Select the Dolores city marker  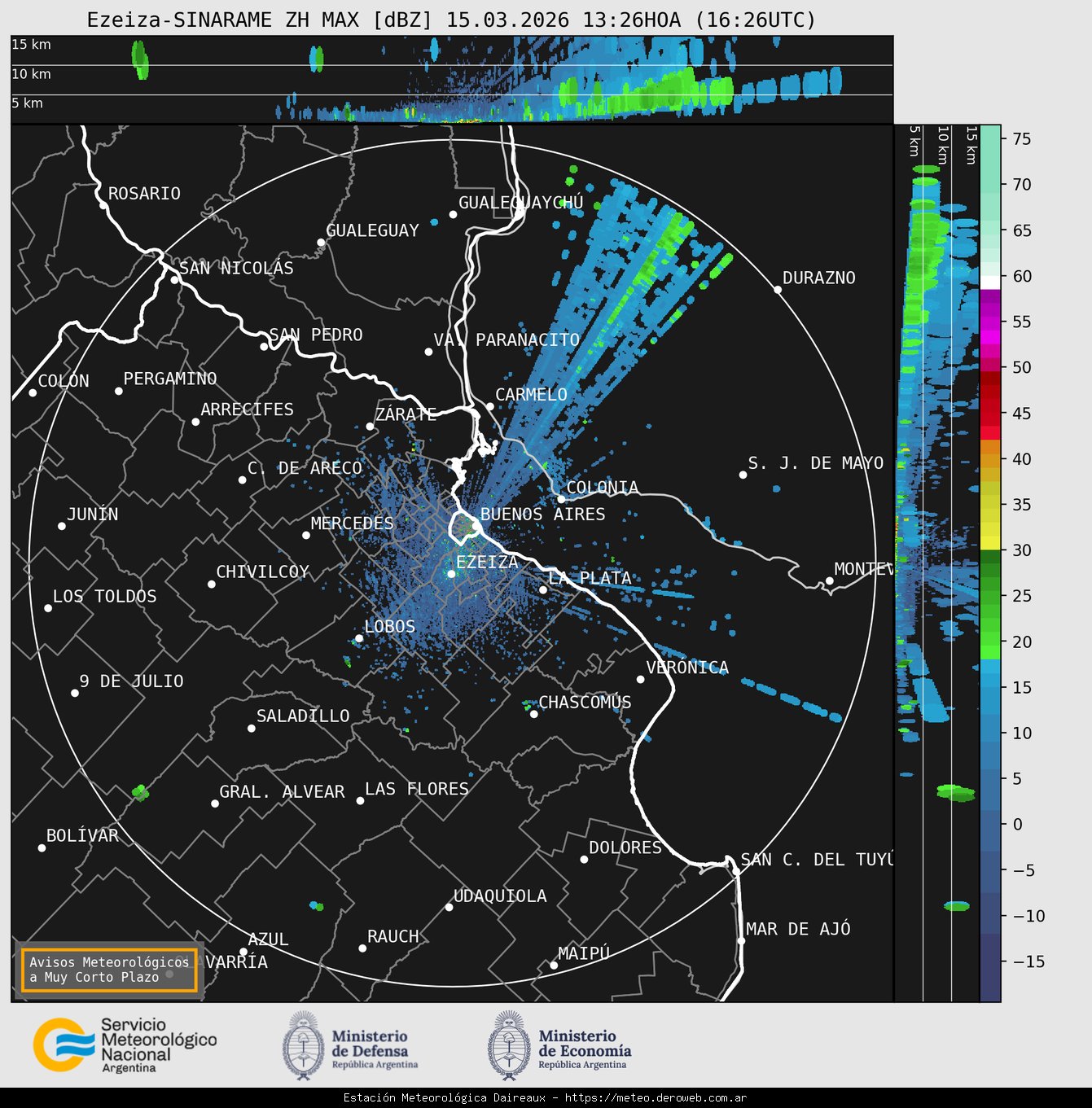584,860
